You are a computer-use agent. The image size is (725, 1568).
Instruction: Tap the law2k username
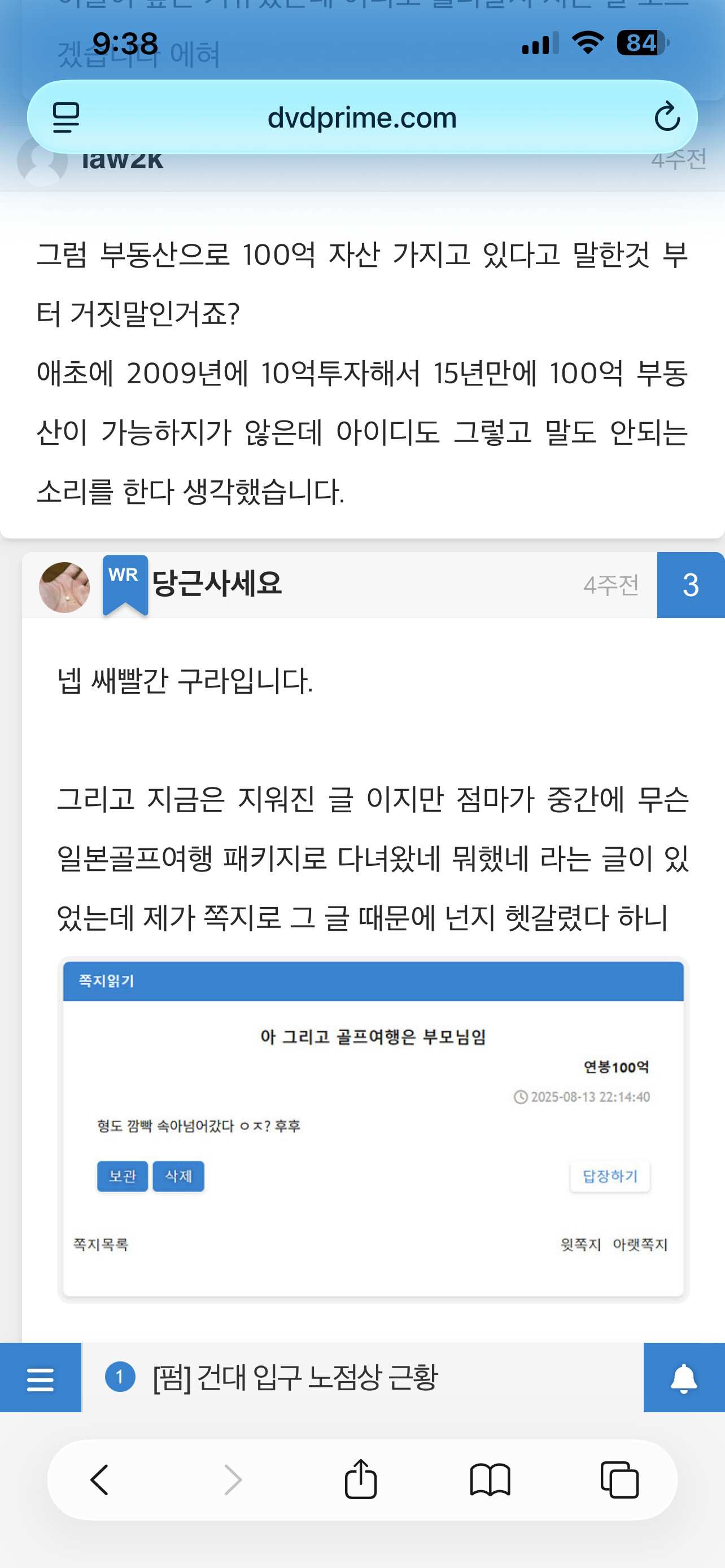point(122,160)
